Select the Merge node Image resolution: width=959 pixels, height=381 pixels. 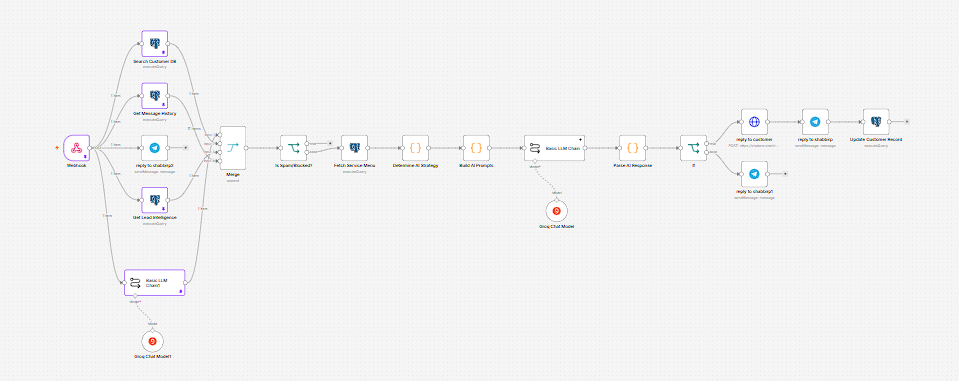point(232,148)
